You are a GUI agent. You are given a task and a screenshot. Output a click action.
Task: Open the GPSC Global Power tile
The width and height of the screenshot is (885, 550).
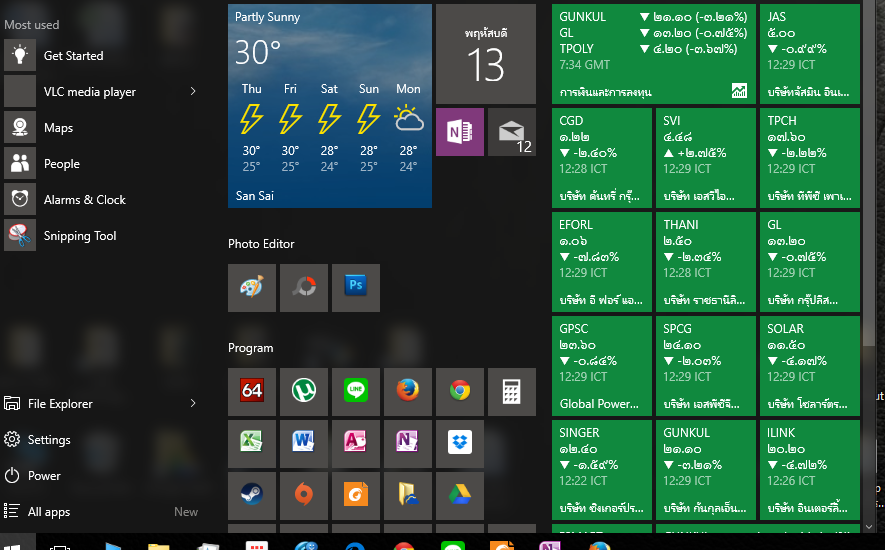pos(602,366)
